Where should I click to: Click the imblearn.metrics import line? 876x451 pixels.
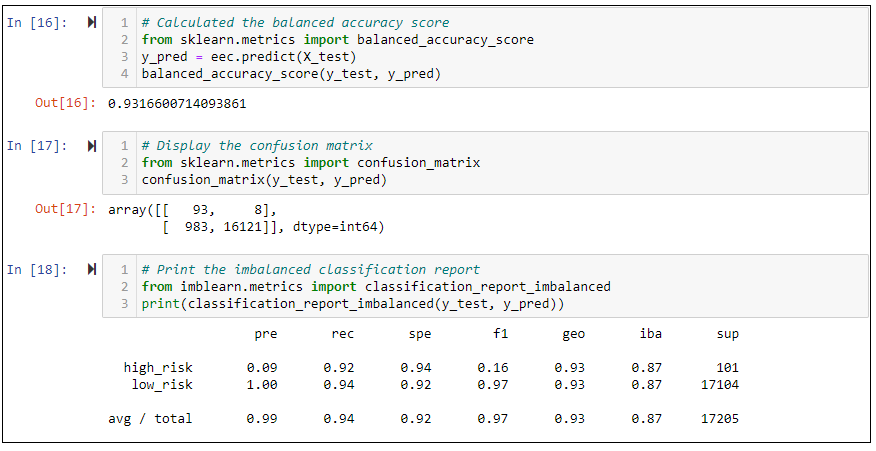coord(376,287)
